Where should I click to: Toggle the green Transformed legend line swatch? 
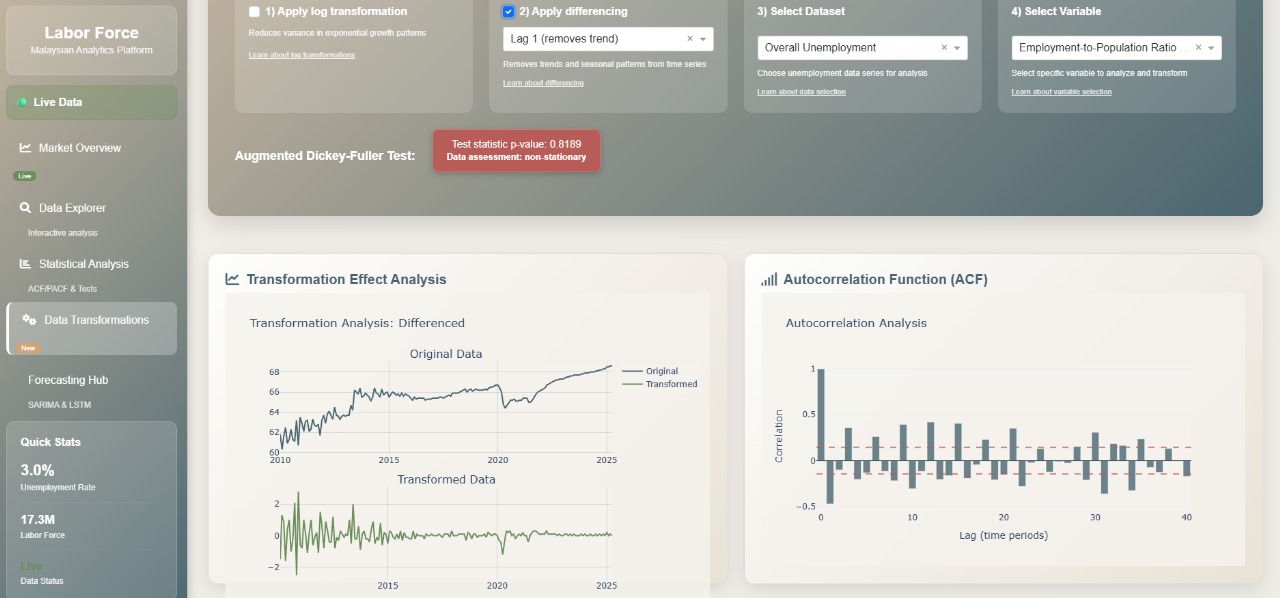coord(632,384)
